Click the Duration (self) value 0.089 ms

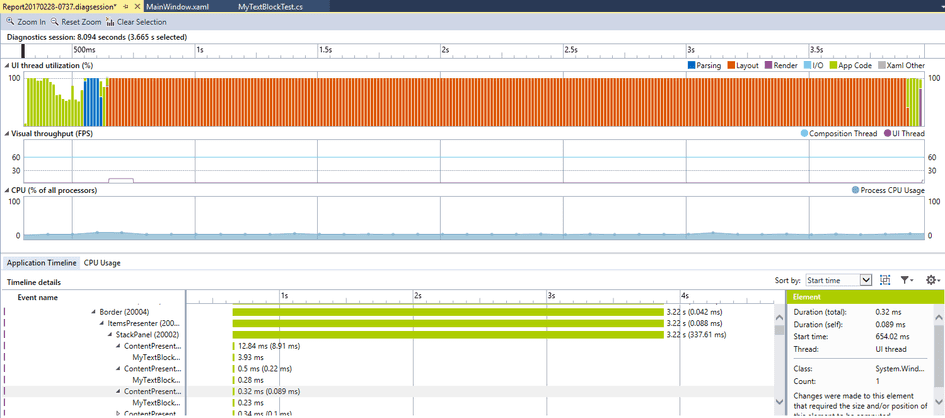click(x=891, y=324)
